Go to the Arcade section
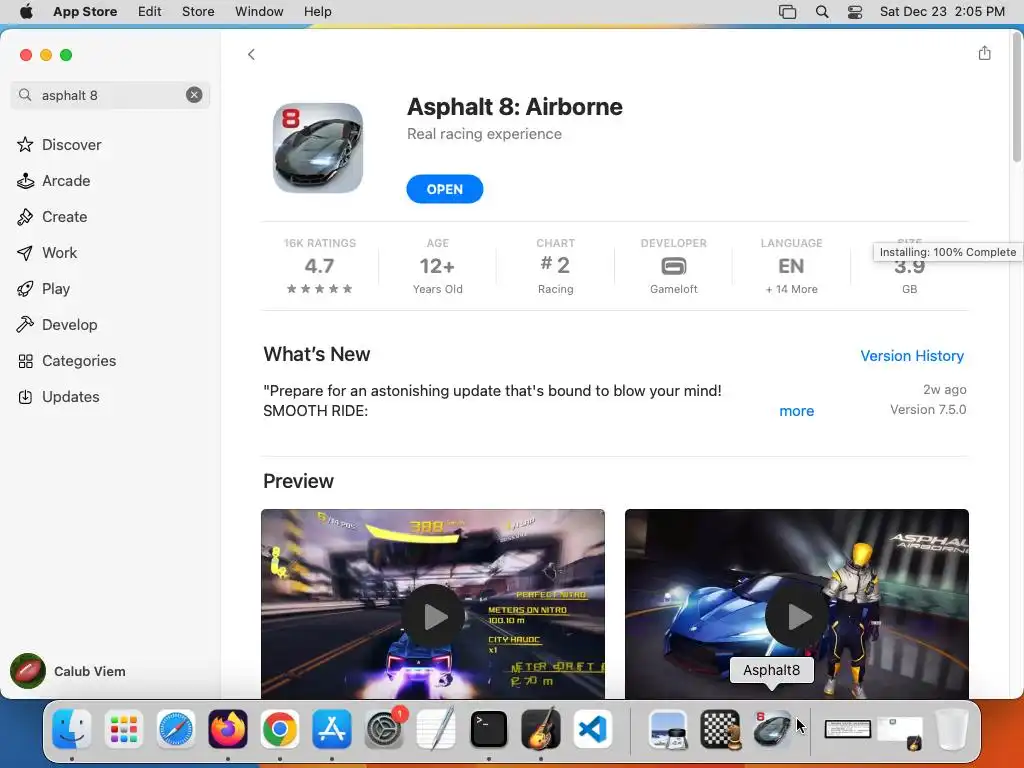The height and width of the screenshot is (768, 1024). point(54,181)
